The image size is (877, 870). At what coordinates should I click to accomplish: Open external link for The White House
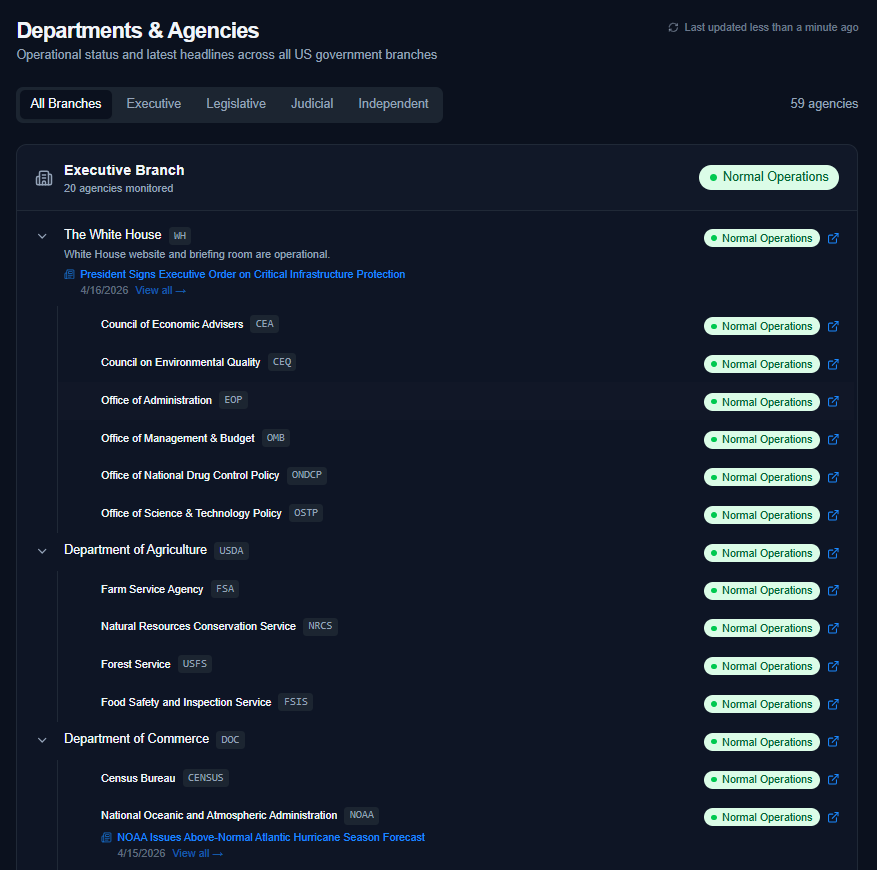833,239
